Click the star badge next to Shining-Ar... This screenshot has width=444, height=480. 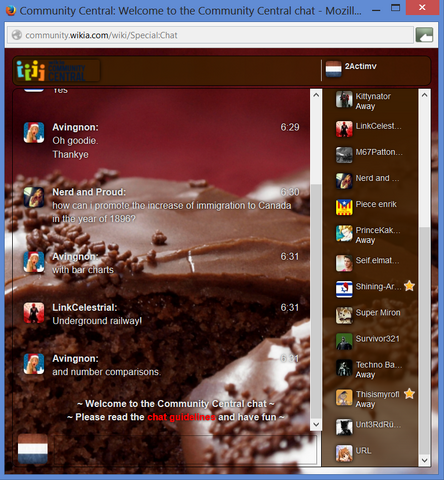point(409,286)
